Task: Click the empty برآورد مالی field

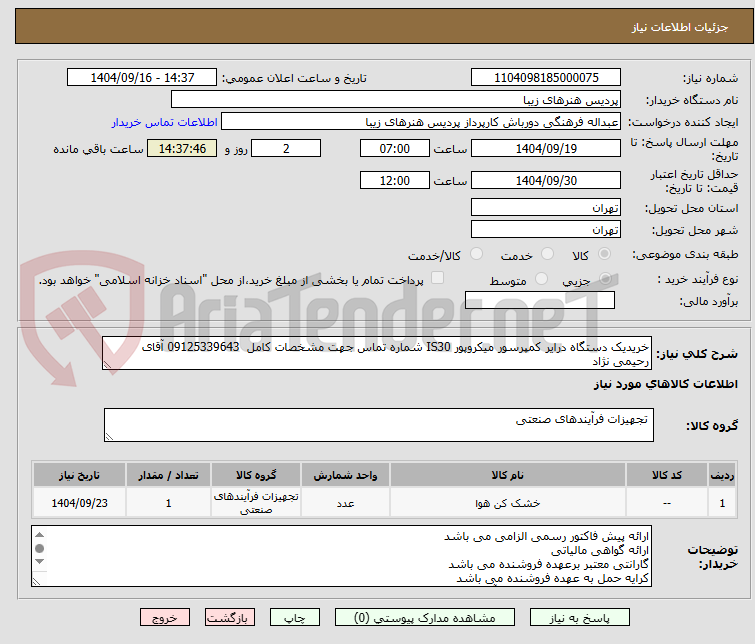Action: coord(540,300)
